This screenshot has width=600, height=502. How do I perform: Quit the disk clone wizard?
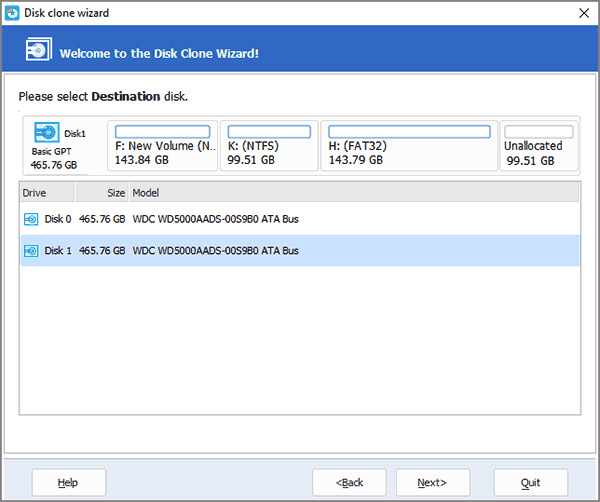click(x=531, y=482)
